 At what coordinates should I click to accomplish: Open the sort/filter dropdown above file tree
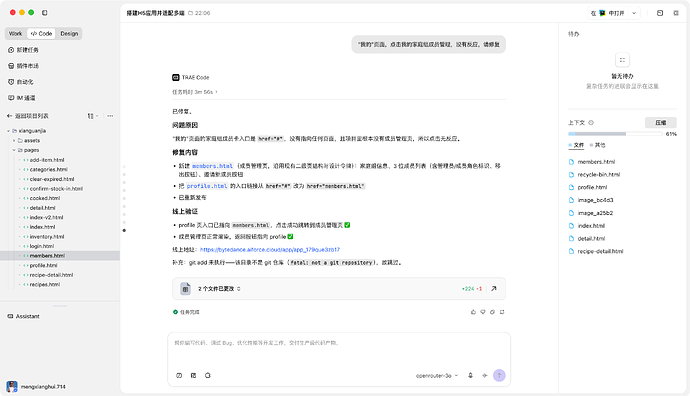click(x=92, y=116)
